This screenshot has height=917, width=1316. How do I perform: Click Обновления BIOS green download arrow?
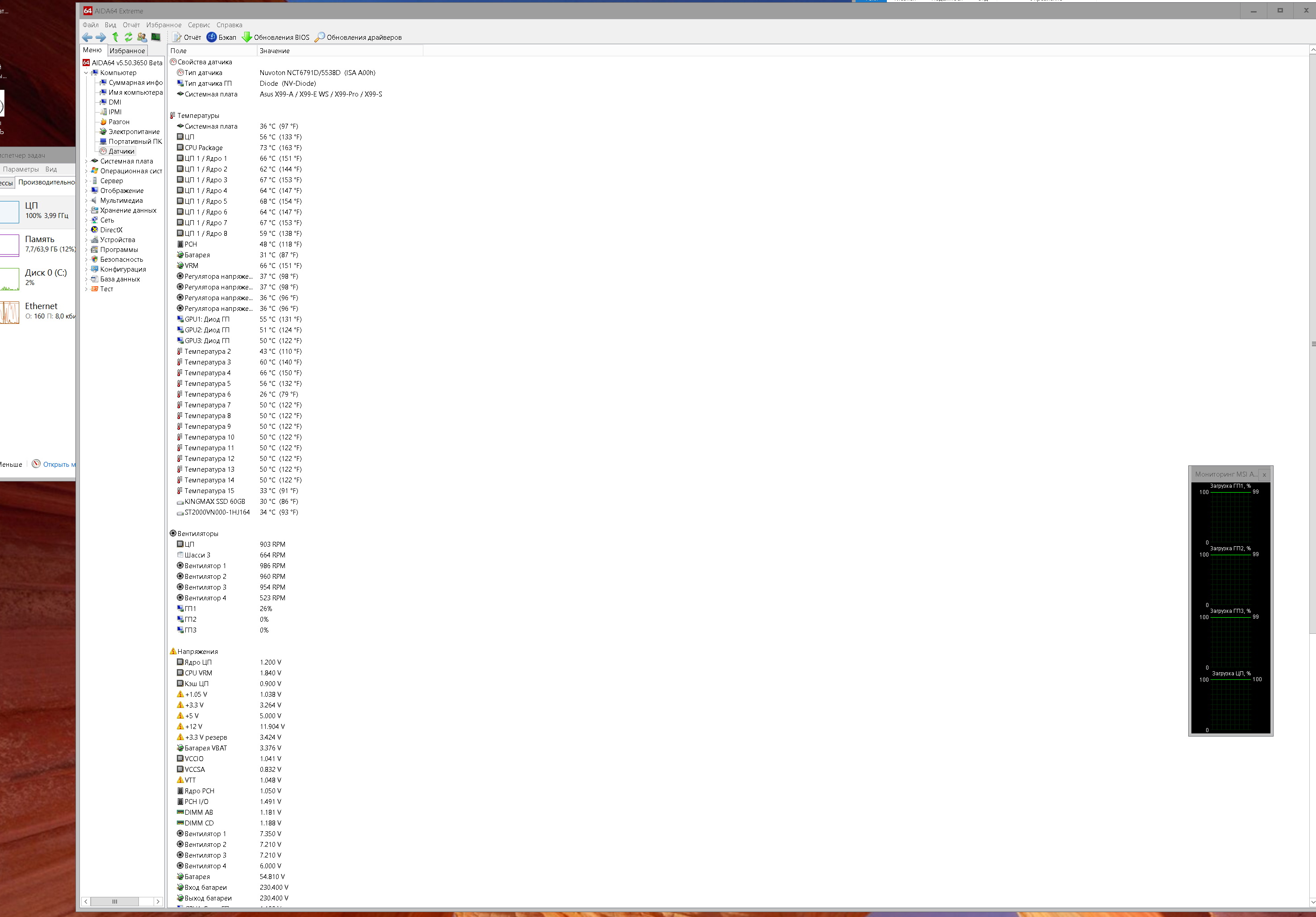coord(276,37)
